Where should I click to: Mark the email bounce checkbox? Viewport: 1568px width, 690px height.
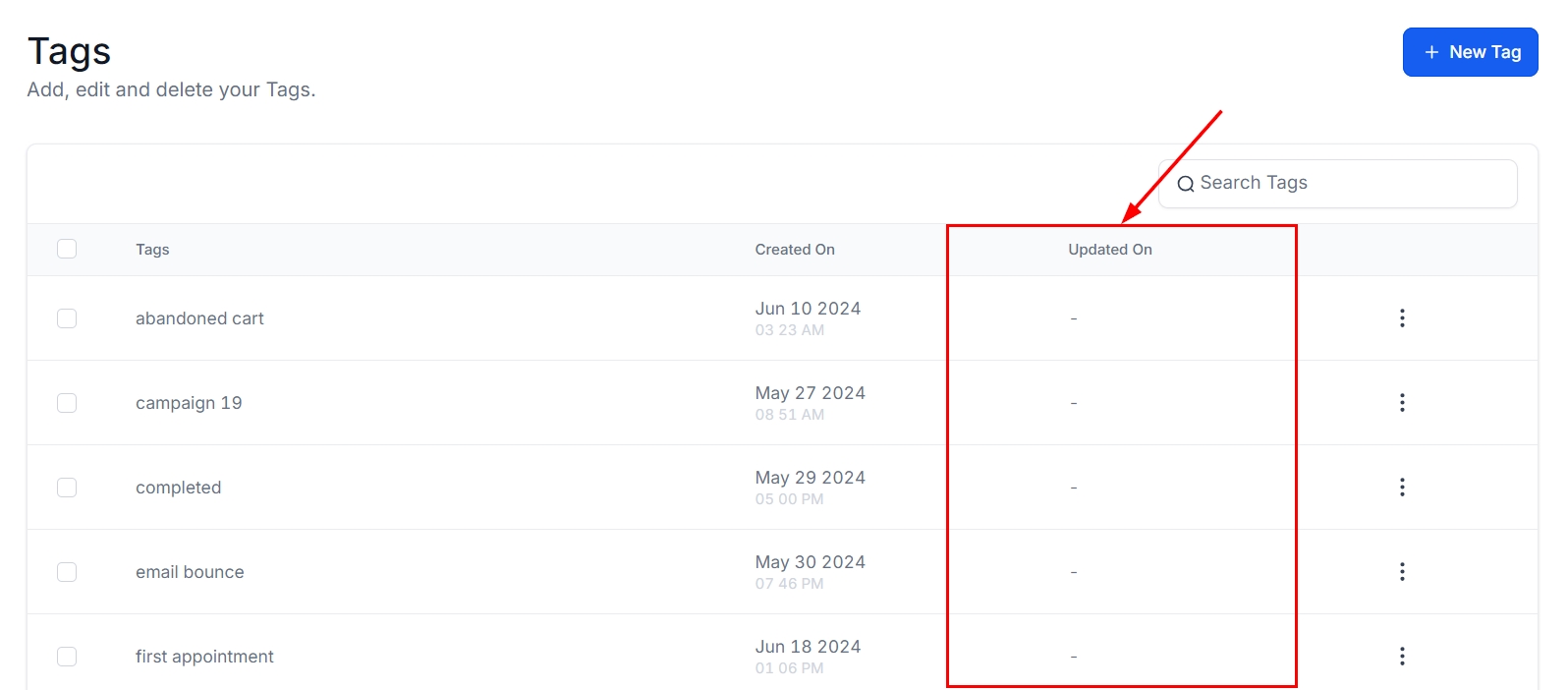click(67, 572)
